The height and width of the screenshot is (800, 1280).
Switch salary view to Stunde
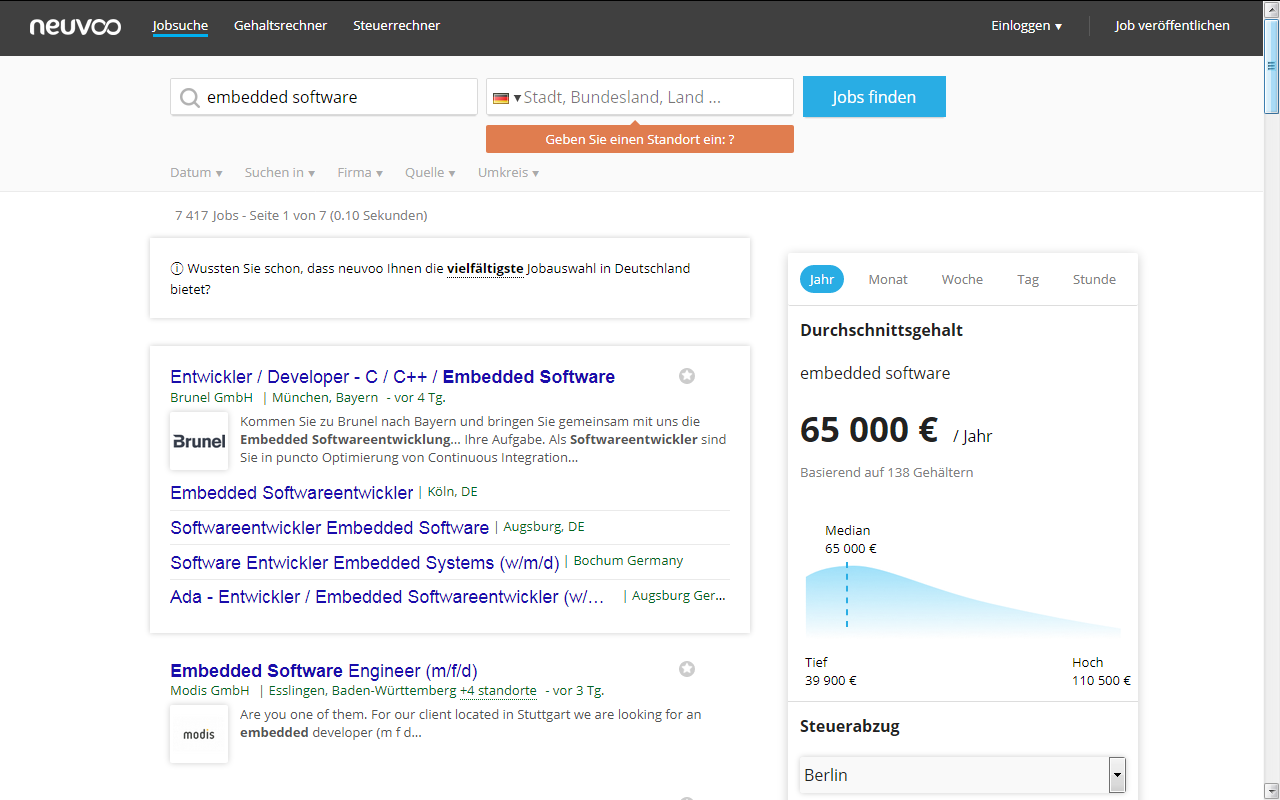click(1094, 279)
